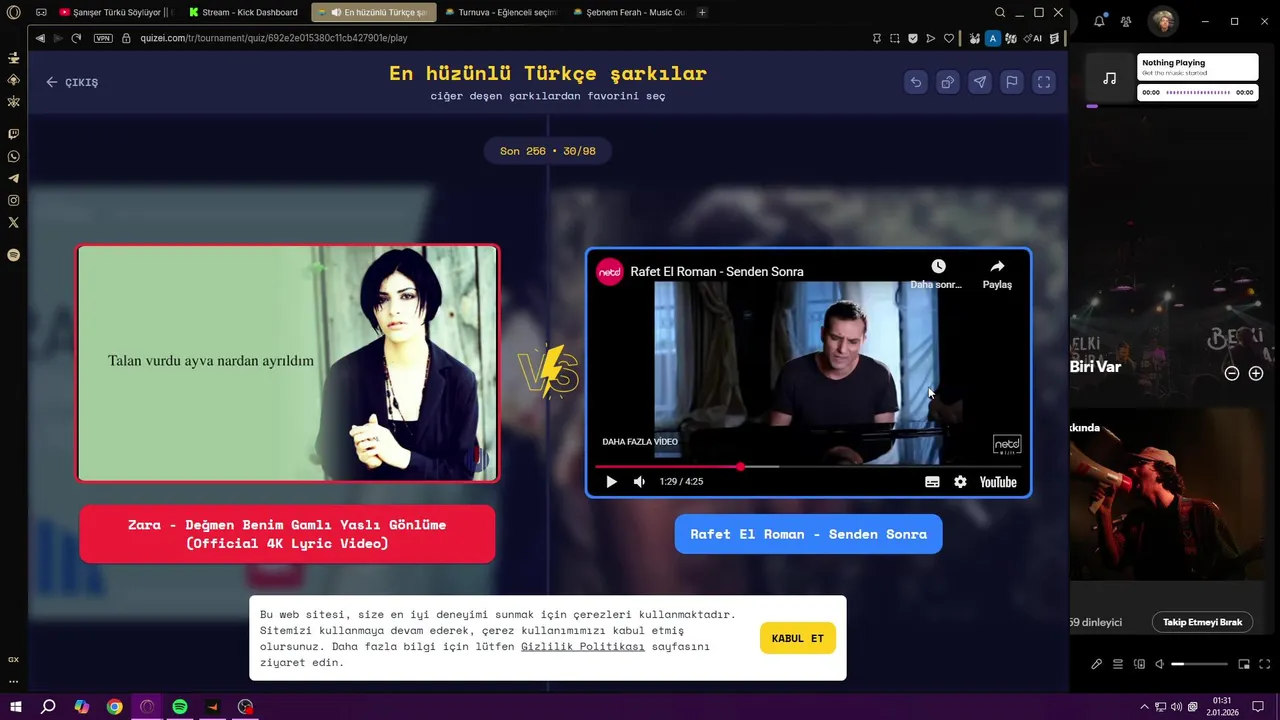
Task: Open the AI extension icon
Action: tap(1033, 38)
